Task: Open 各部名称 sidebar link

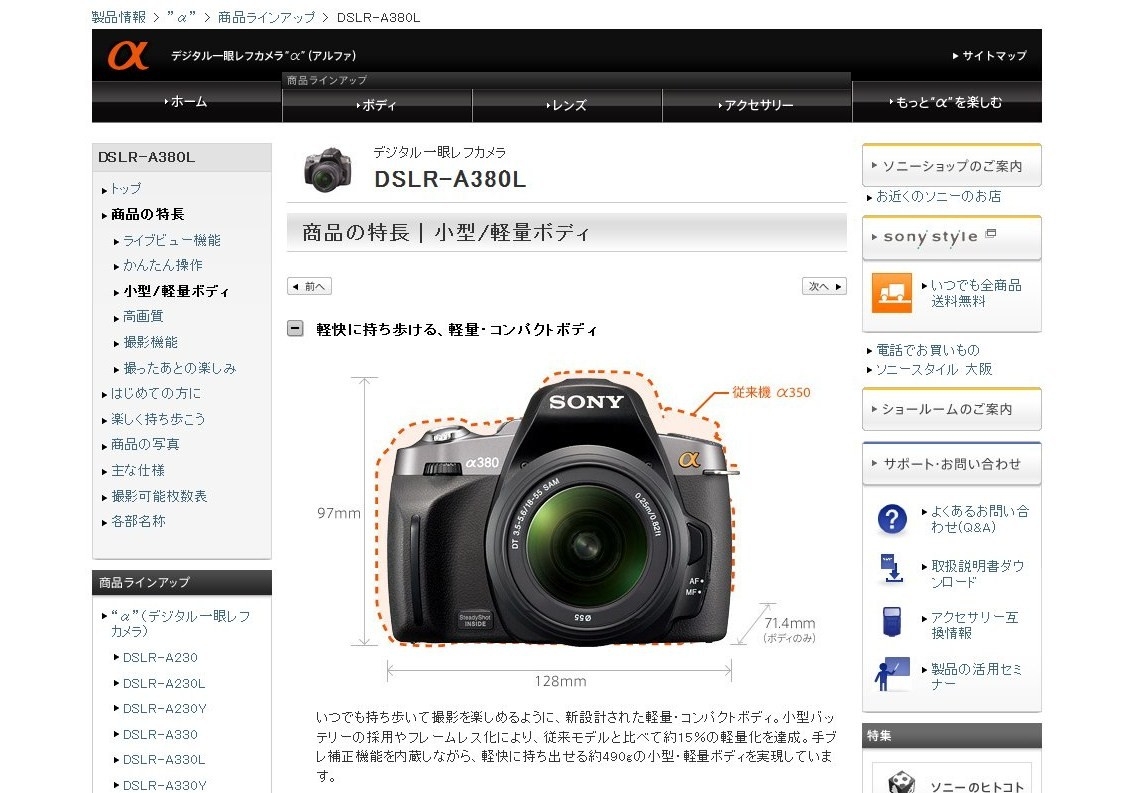Action: coord(138,521)
